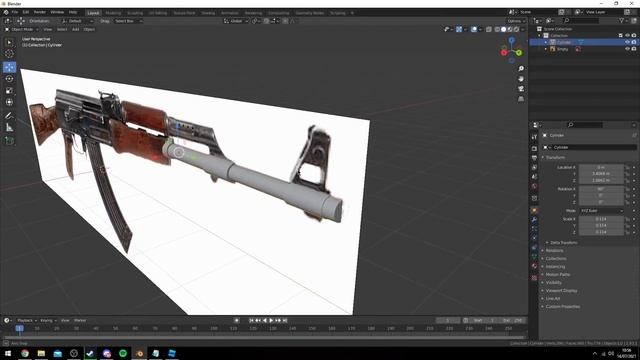
Task: Switch to rendered viewport shading
Action: (x=516, y=29)
